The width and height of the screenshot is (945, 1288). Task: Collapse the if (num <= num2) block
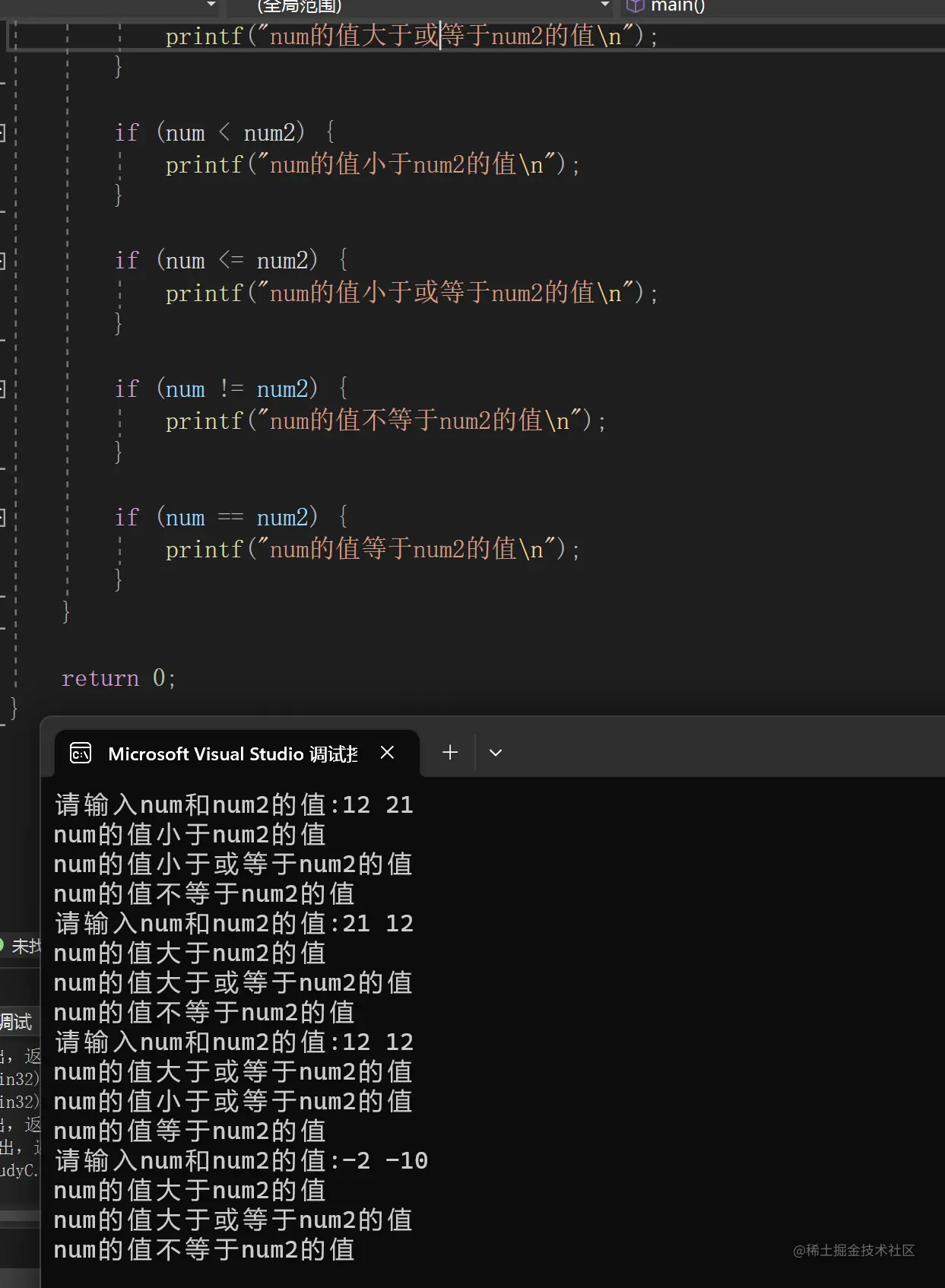pos(2,262)
